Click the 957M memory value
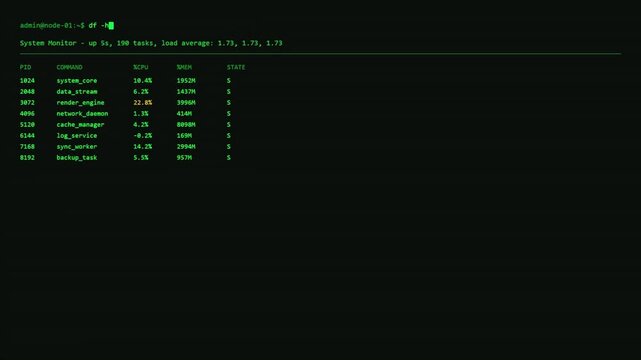This screenshot has height=360, width=641. tap(184, 158)
